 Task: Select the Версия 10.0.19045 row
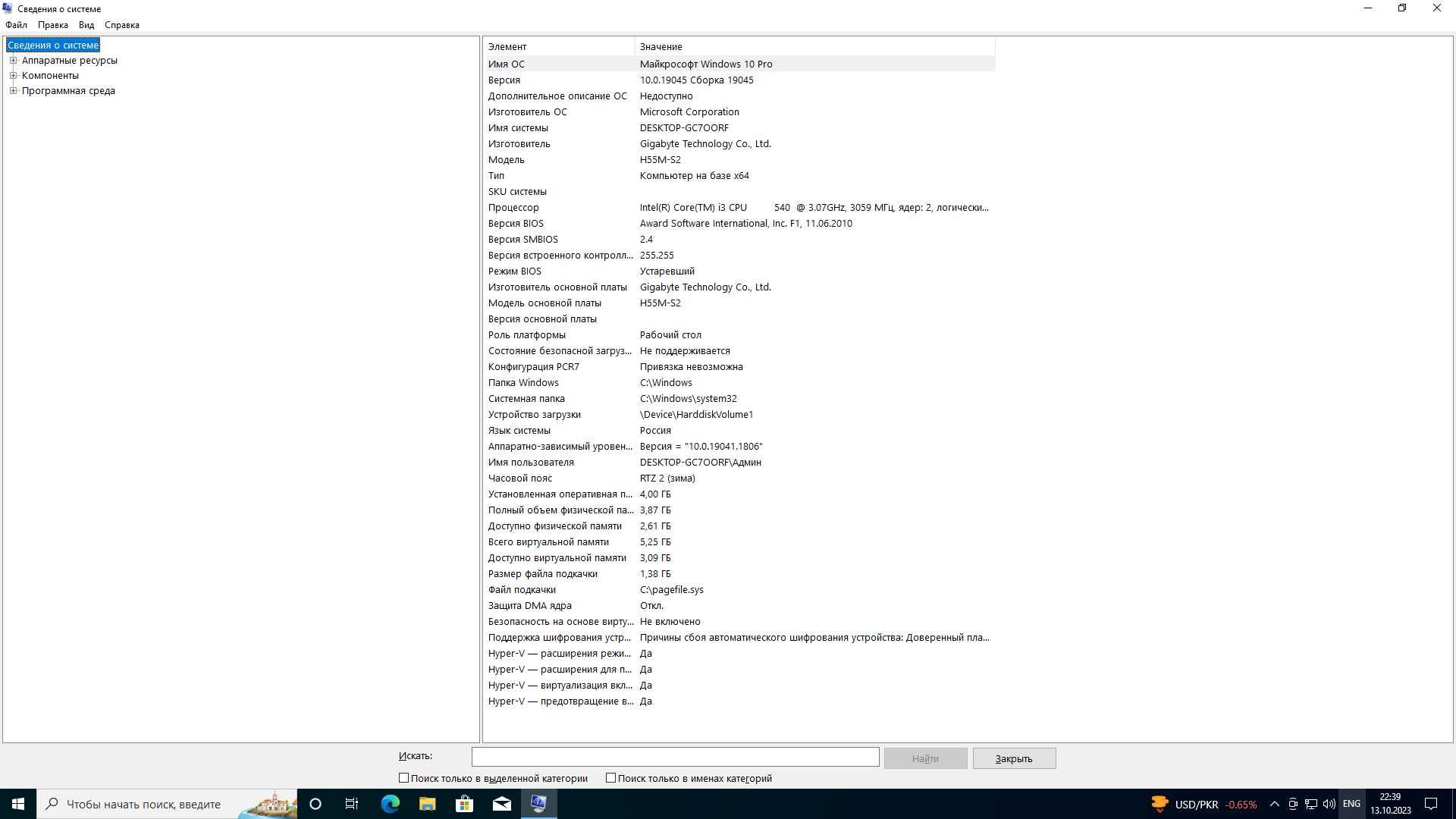(x=739, y=80)
